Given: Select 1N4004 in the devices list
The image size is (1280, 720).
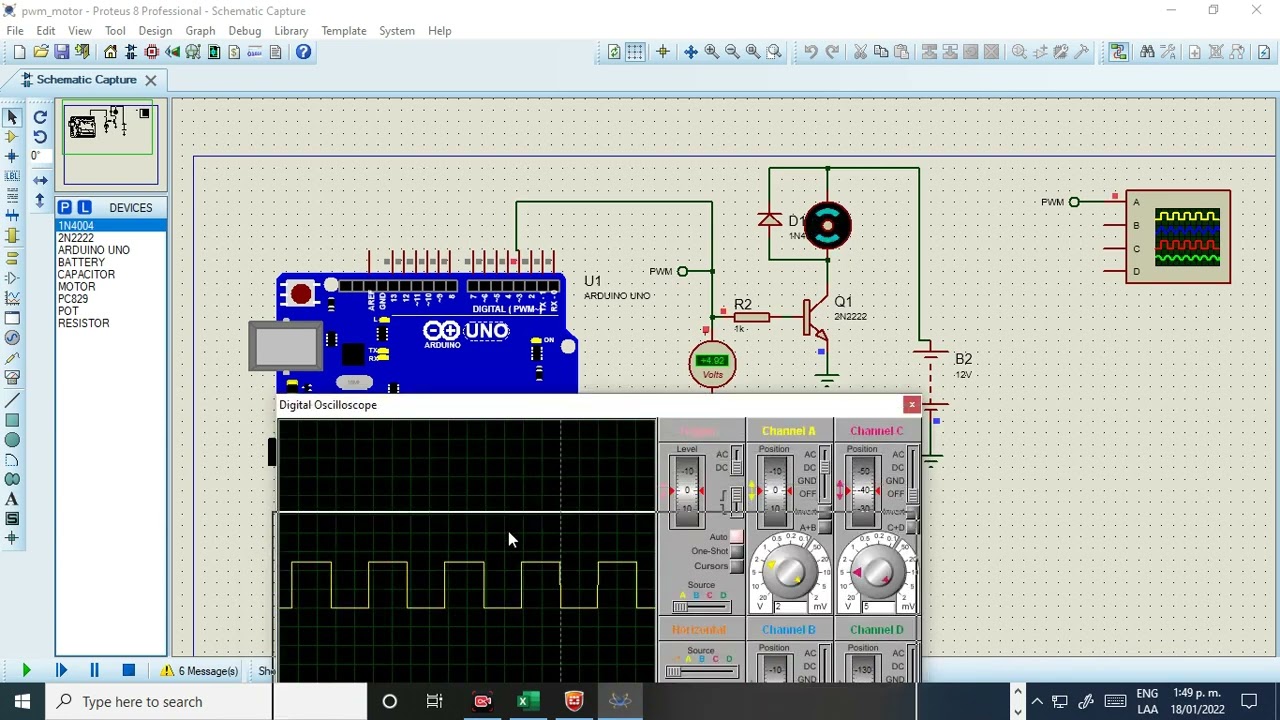Looking at the screenshot, I should [x=111, y=226].
